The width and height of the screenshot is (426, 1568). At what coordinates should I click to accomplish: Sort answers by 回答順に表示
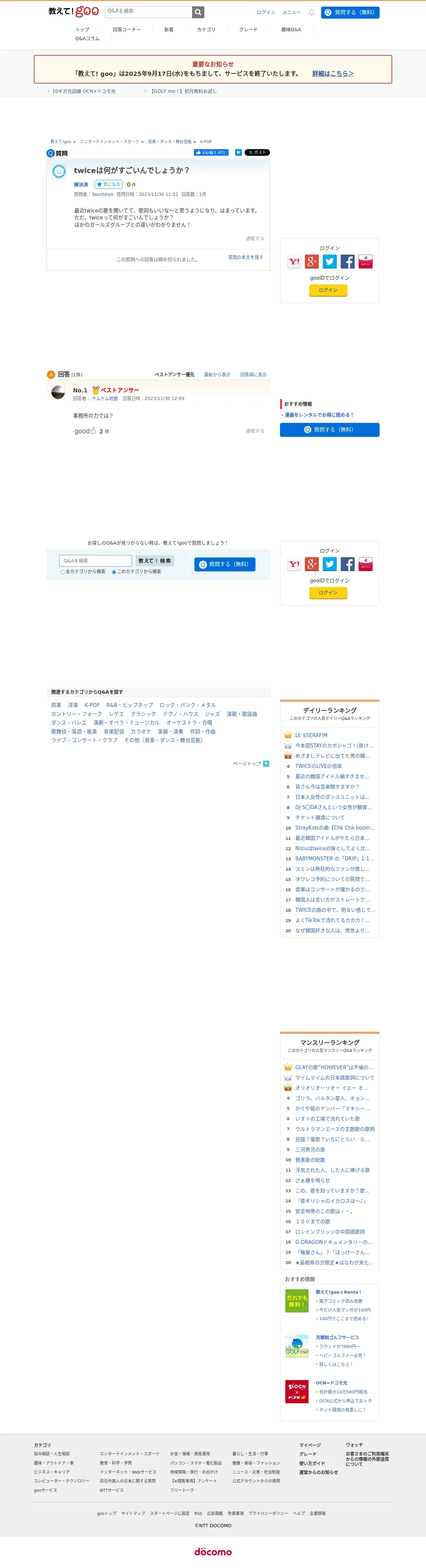(253, 375)
